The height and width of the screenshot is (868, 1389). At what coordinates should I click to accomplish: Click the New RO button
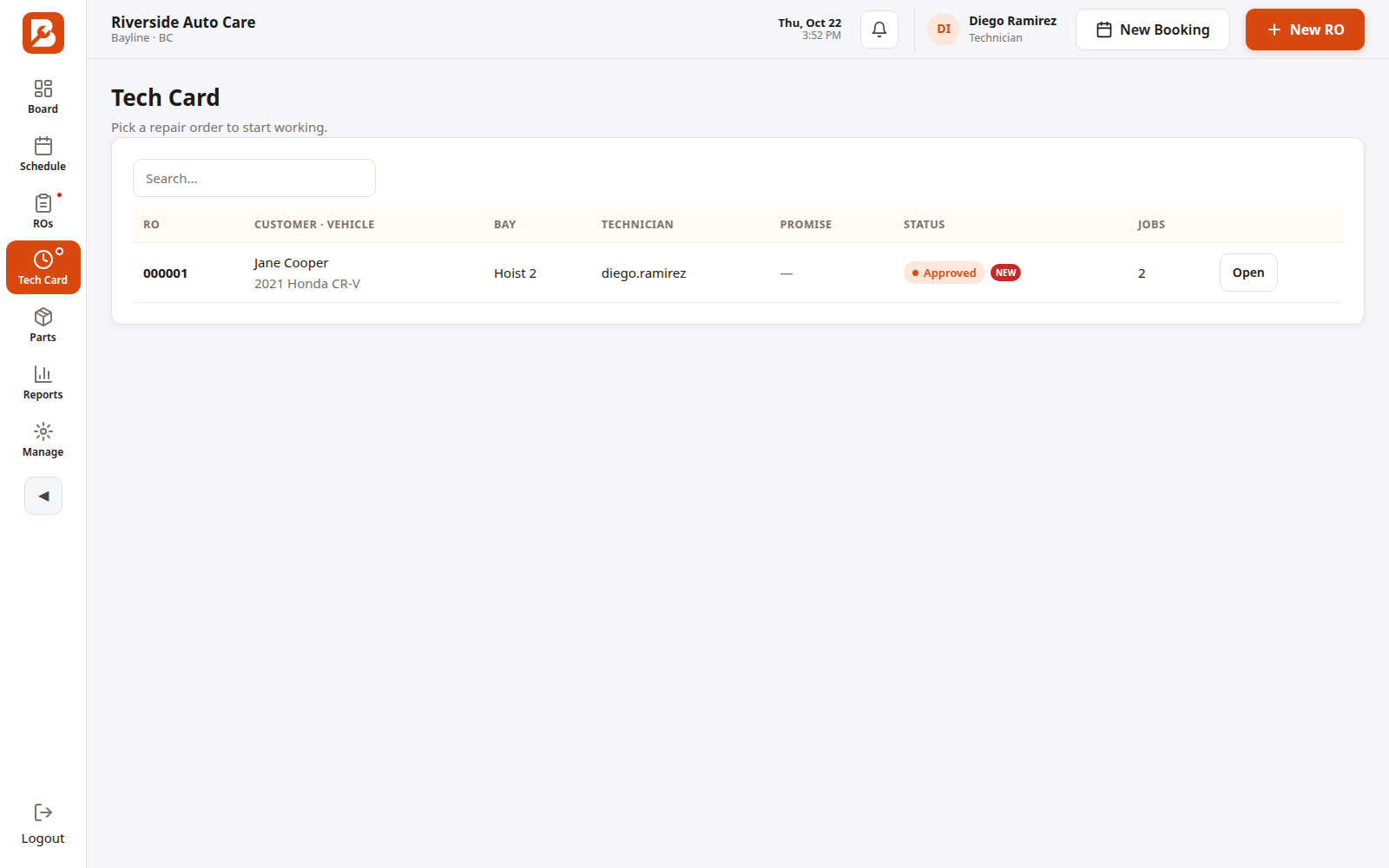pos(1305,30)
